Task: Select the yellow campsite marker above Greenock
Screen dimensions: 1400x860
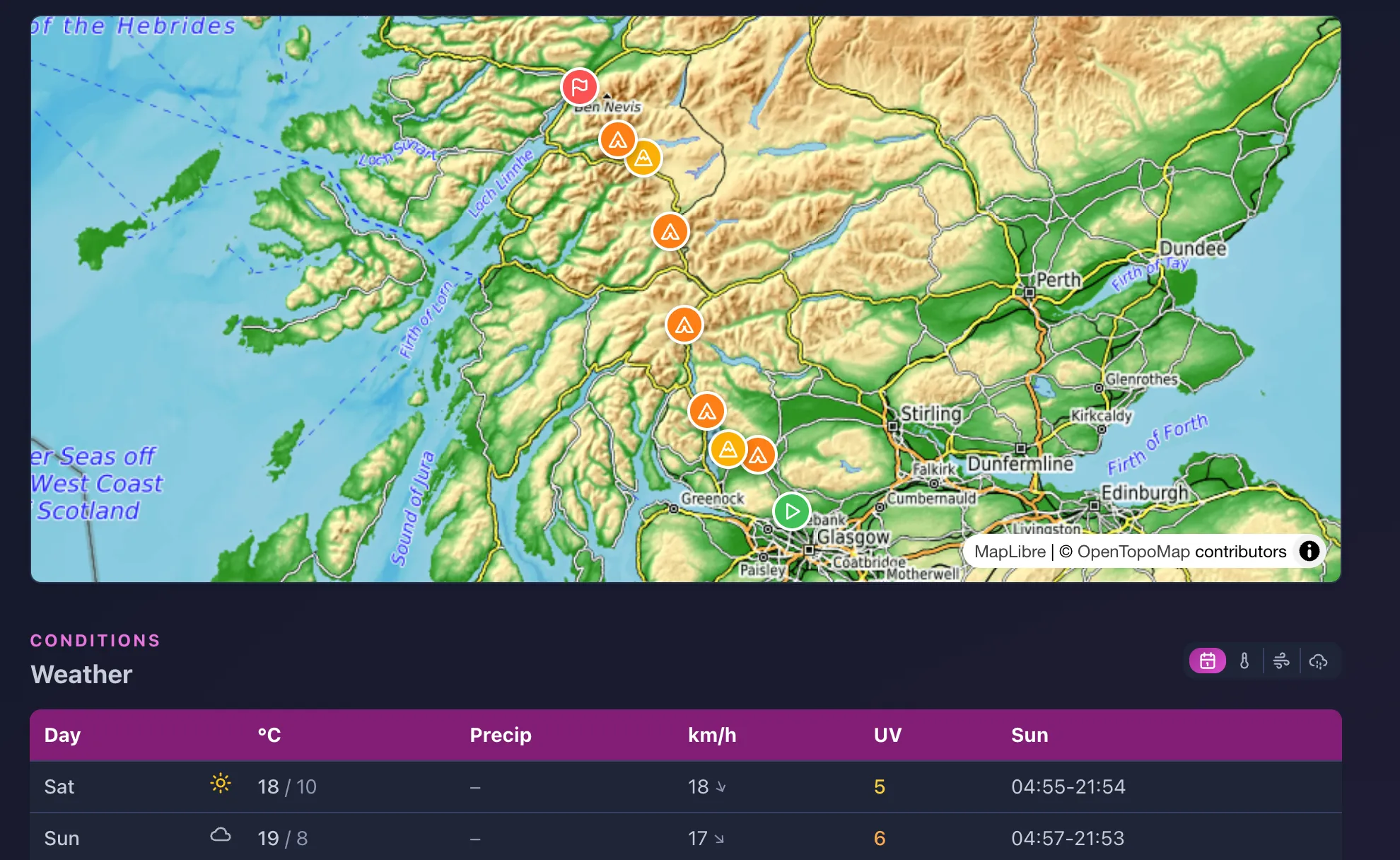Action: tap(728, 449)
